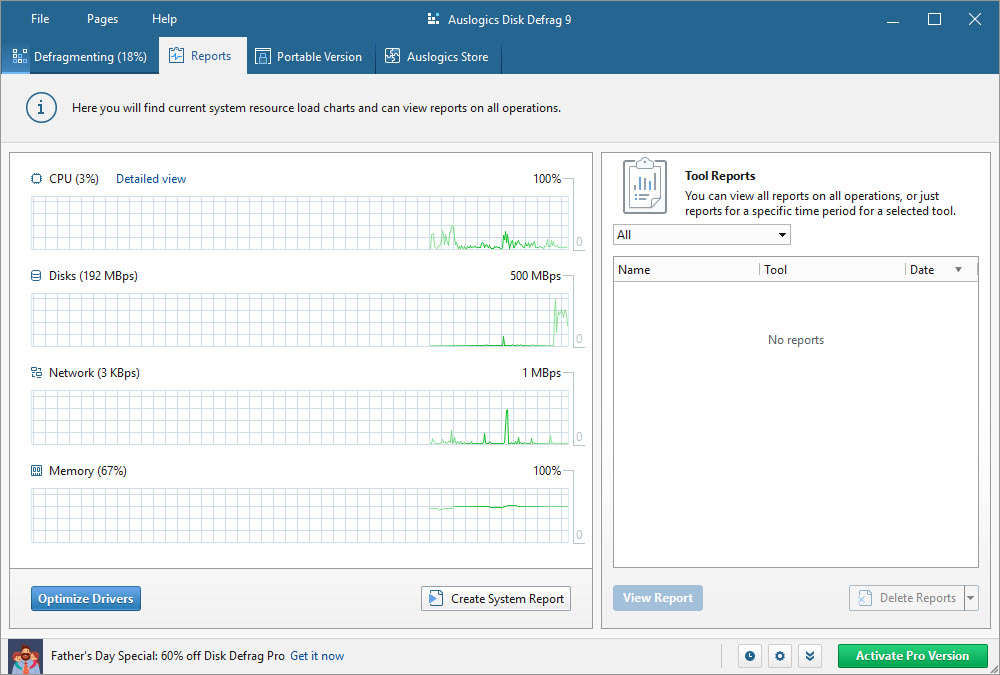The height and width of the screenshot is (675, 1000).
Task: Click the Delete Reports document icon
Action: 864,598
